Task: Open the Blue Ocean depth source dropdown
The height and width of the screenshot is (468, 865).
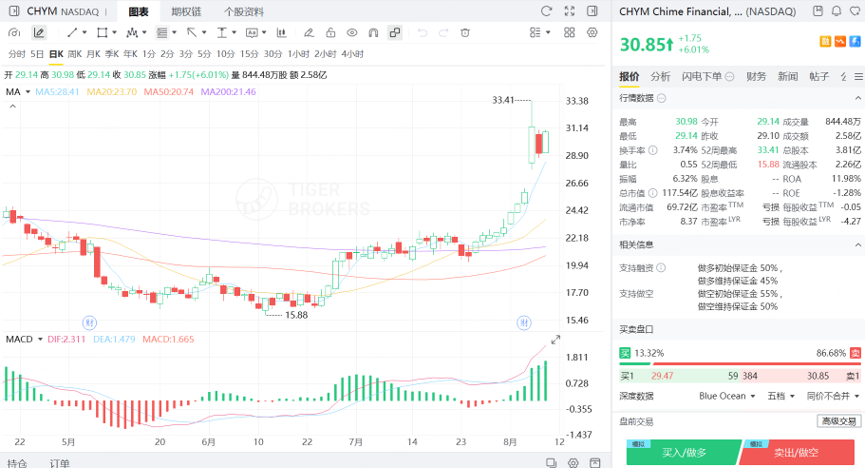Action: click(727, 396)
